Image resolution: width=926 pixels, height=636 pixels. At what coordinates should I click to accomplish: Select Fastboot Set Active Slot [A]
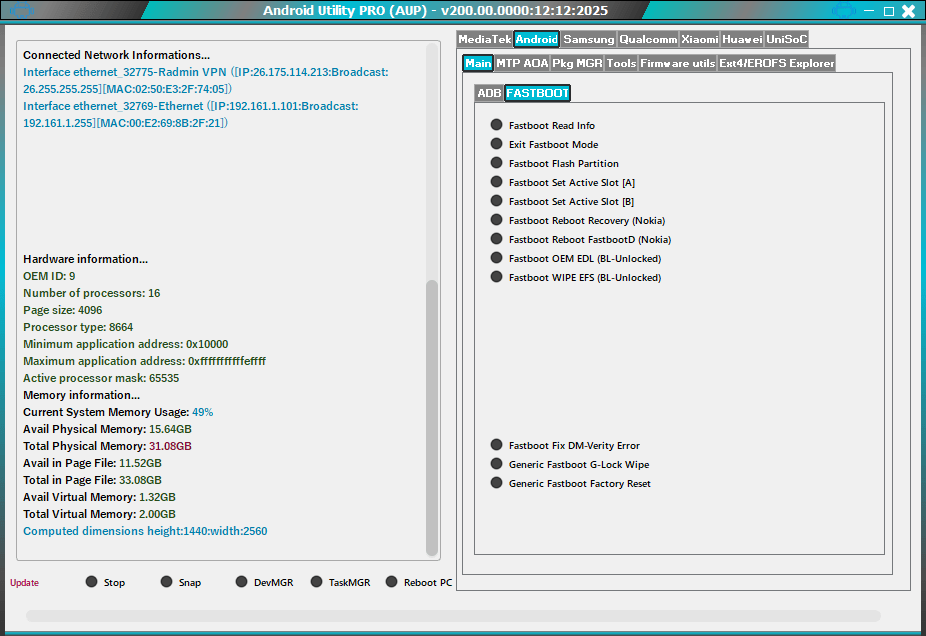(496, 182)
